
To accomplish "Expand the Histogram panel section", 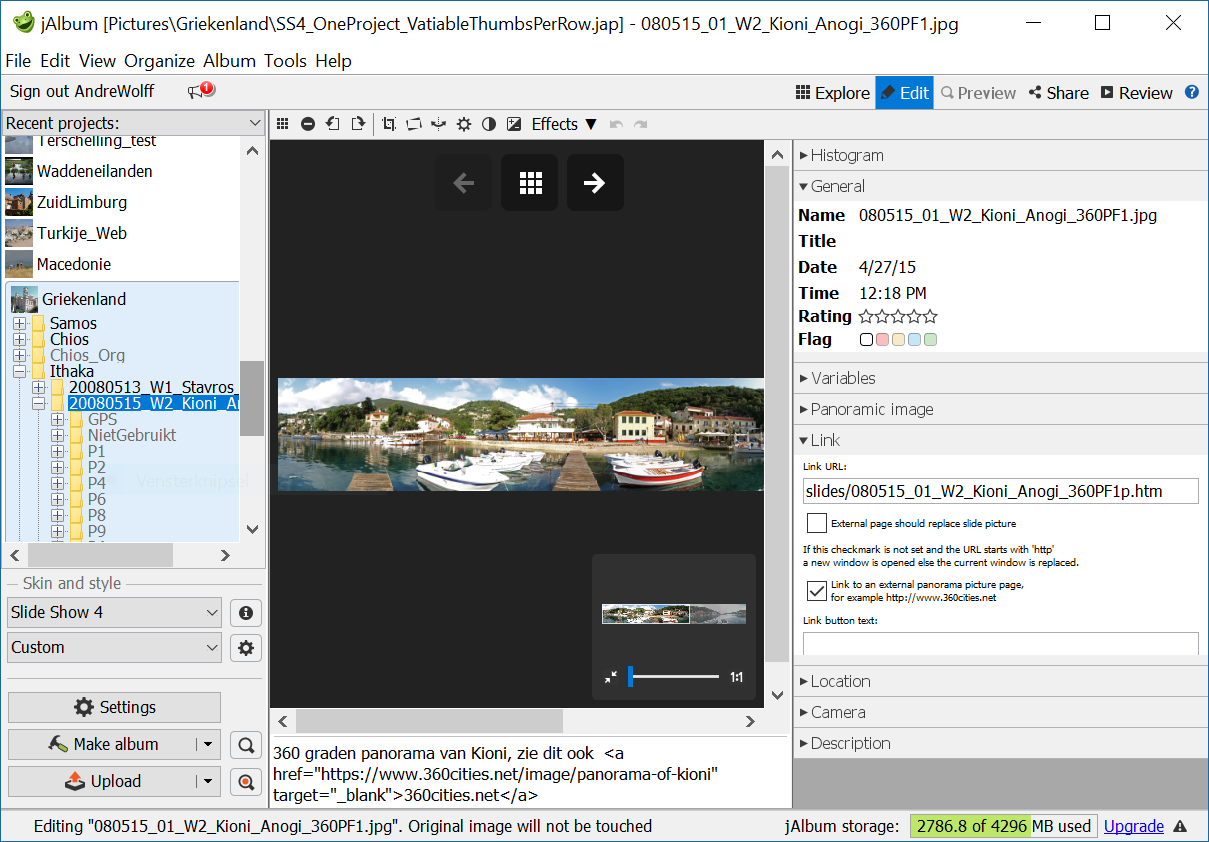I will click(x=846, y=155).
